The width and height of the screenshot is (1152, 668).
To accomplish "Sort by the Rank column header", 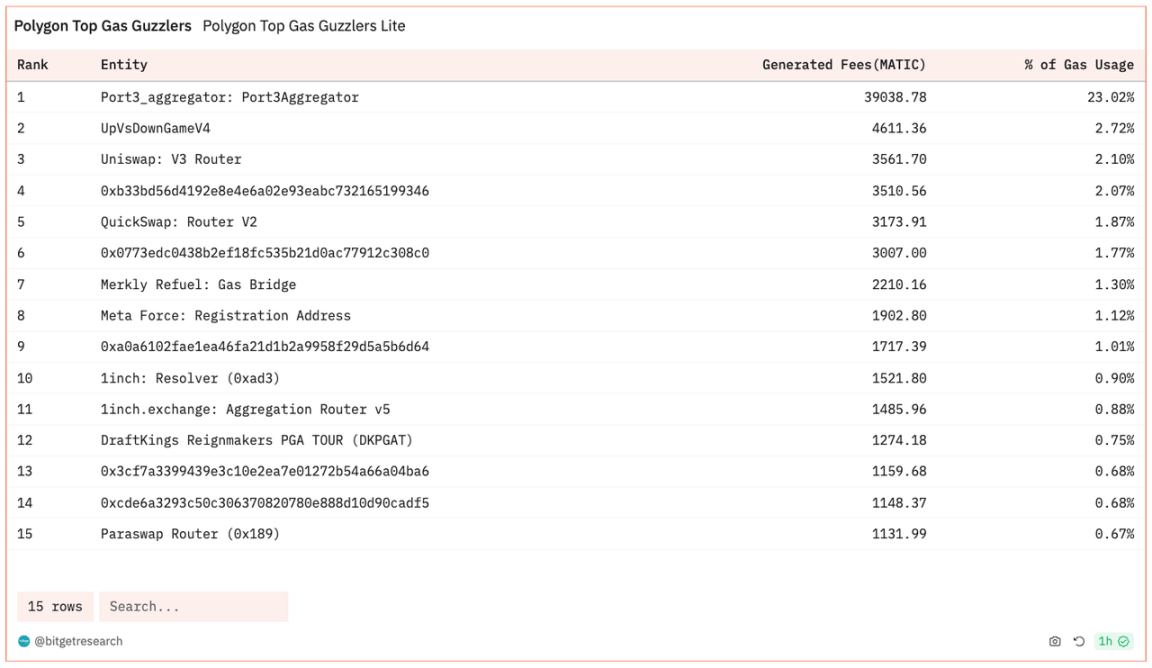I will pos(33,65).
